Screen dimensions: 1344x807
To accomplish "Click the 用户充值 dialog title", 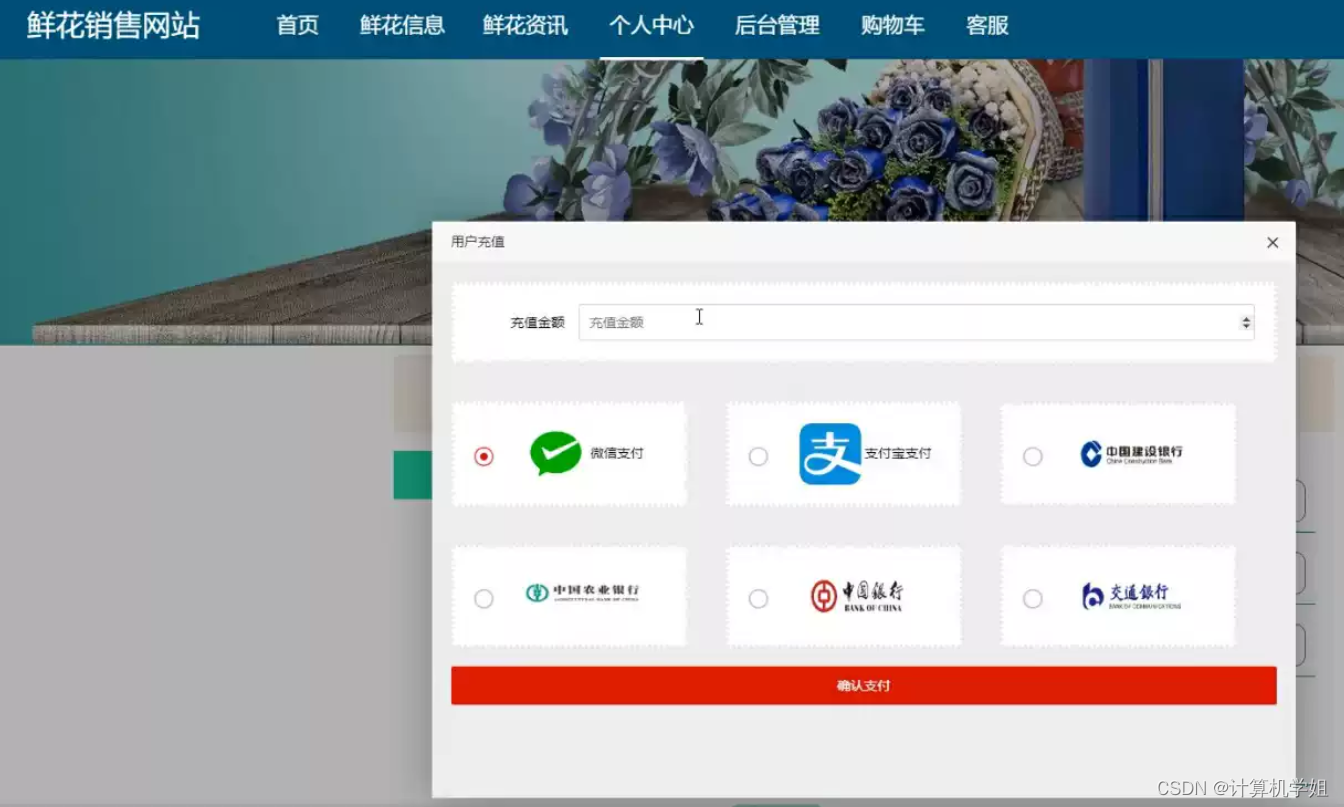I will (478, 242).
